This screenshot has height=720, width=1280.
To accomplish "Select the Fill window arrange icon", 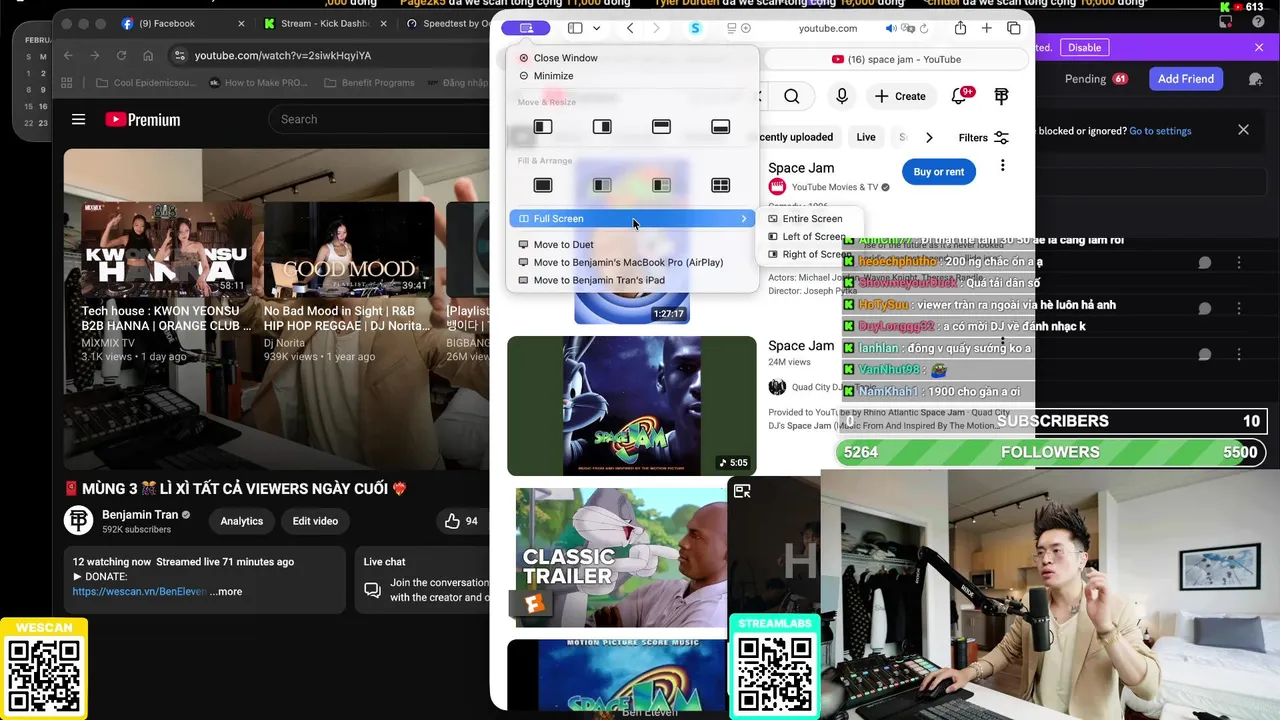I will click(543, 185).
